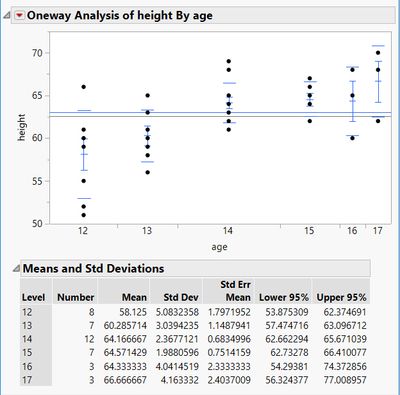Click the age x-axis label
Viewport: 400px width, 395px height.
click(219, 247)
